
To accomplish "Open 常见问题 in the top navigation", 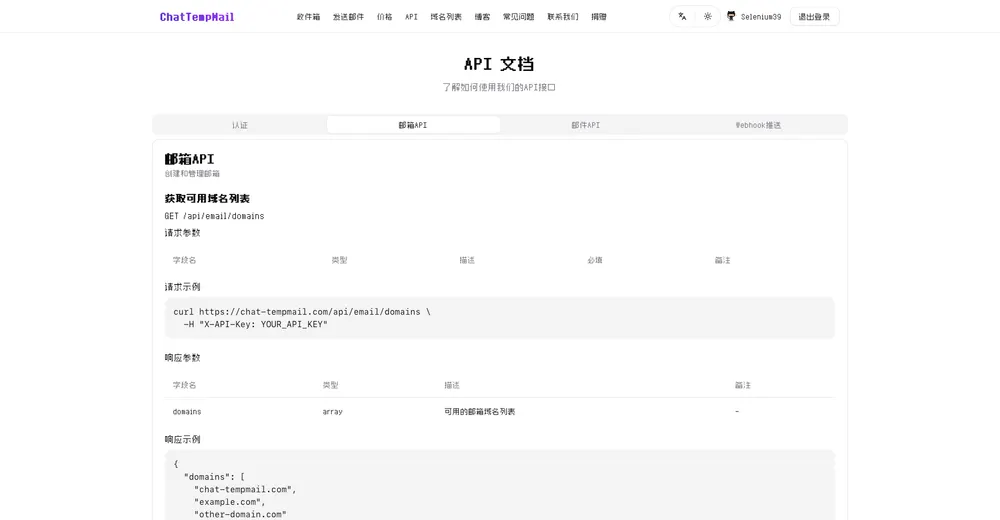I will pos(518,17).
